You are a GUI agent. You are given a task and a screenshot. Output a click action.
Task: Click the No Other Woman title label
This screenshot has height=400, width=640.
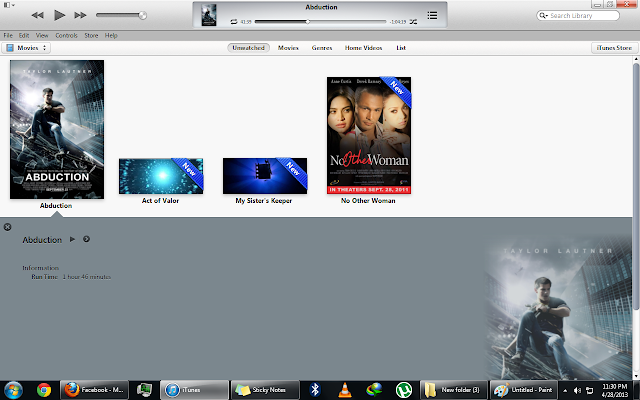pyautogui.click(x=368, y=200)
